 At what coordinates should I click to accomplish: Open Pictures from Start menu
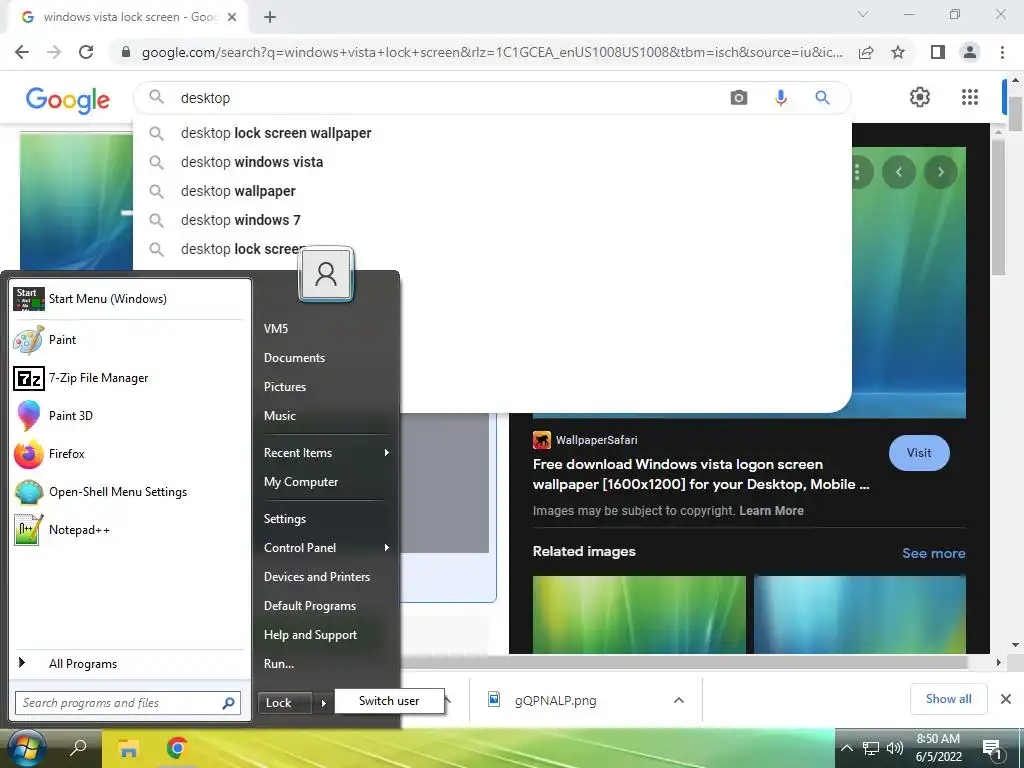click(x=285, y=387)
